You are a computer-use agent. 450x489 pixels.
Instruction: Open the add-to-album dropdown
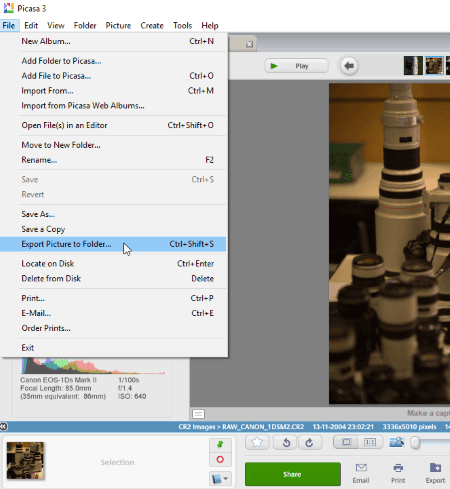(220, 479)
